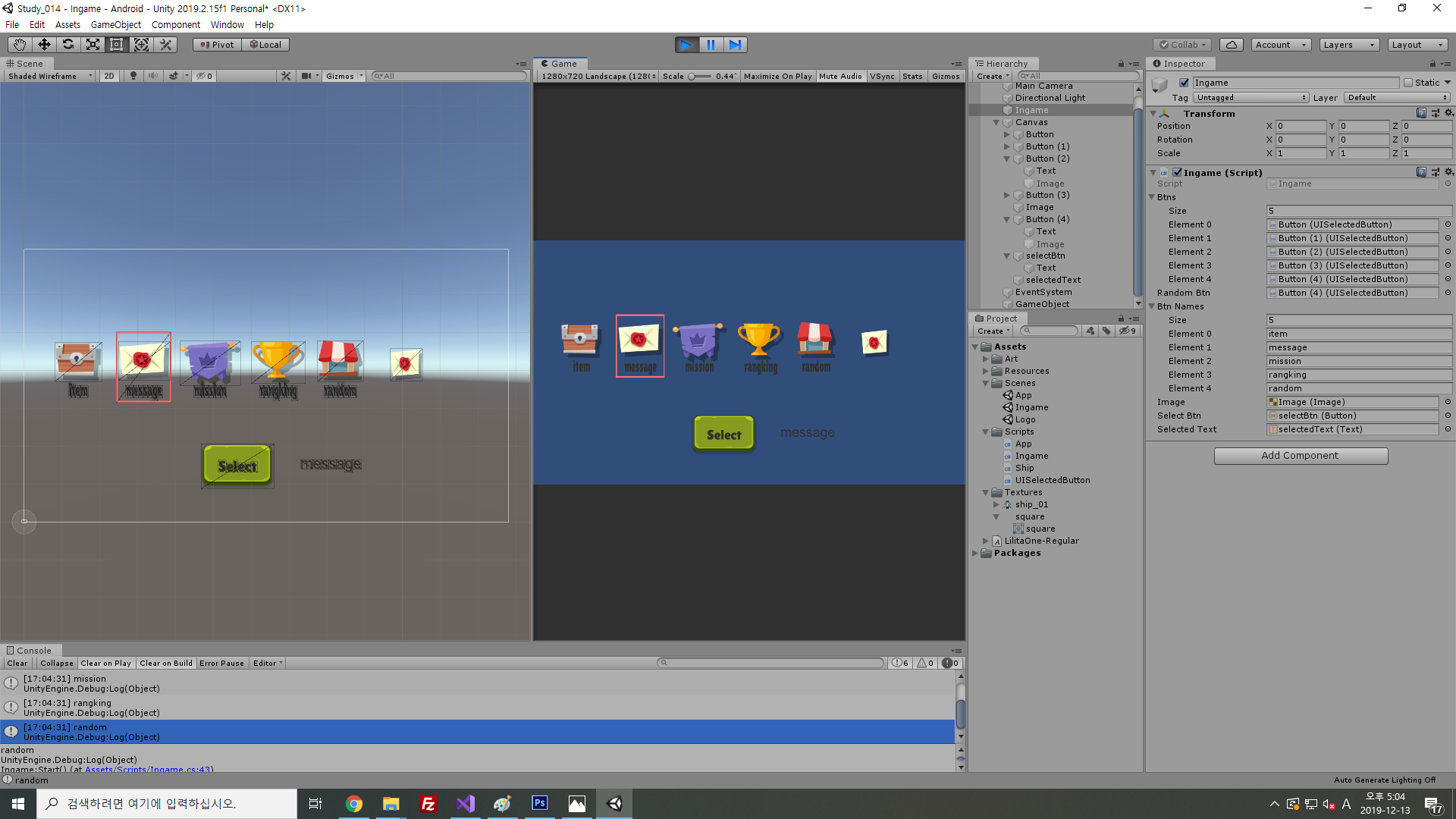This screenshot has width=1456, height=819.
Task: Open Visual Studio from the taskbar
Action: click(465, 804)
